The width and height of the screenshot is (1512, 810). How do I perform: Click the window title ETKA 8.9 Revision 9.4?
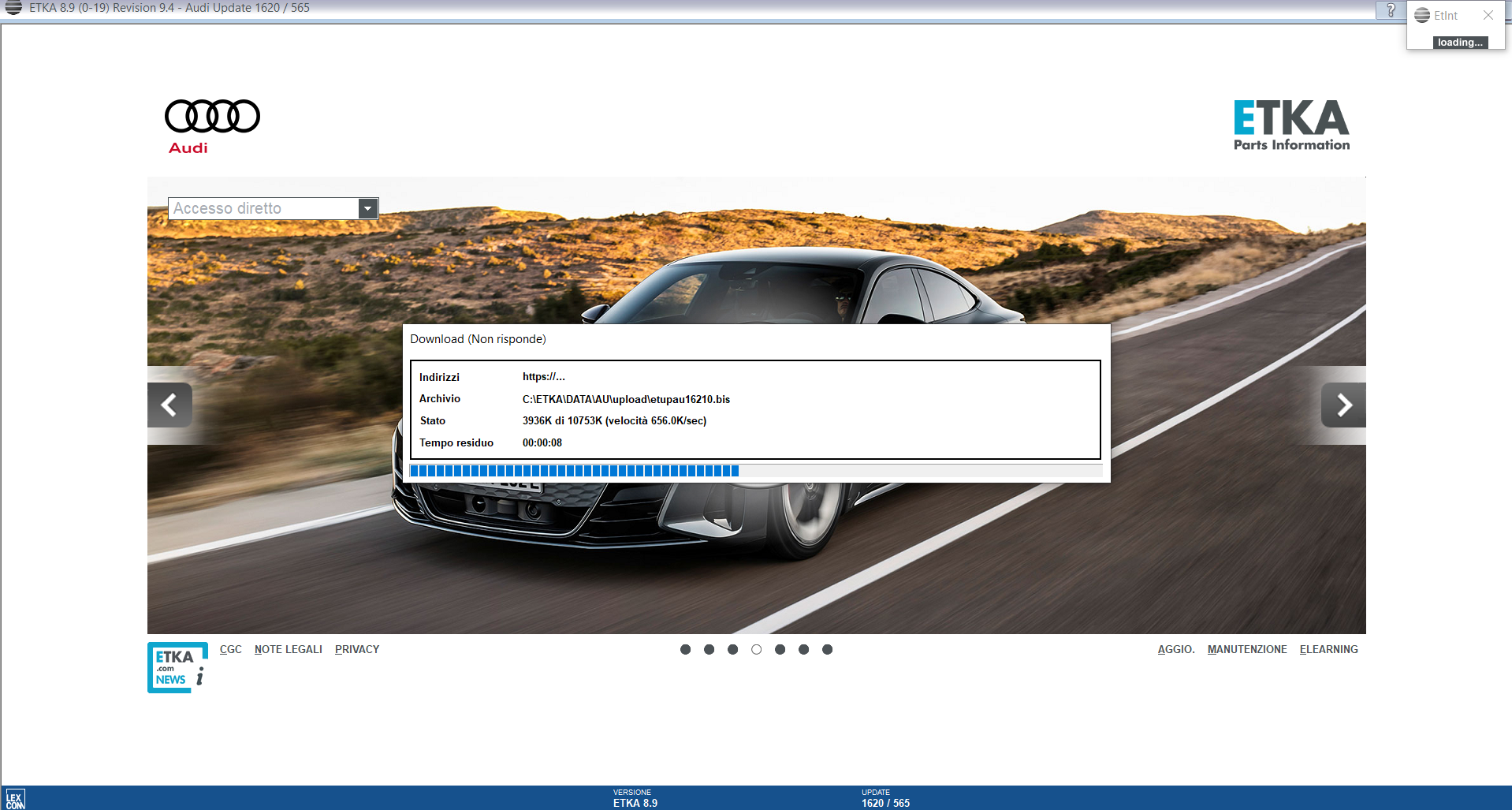(x=169, y=8)
